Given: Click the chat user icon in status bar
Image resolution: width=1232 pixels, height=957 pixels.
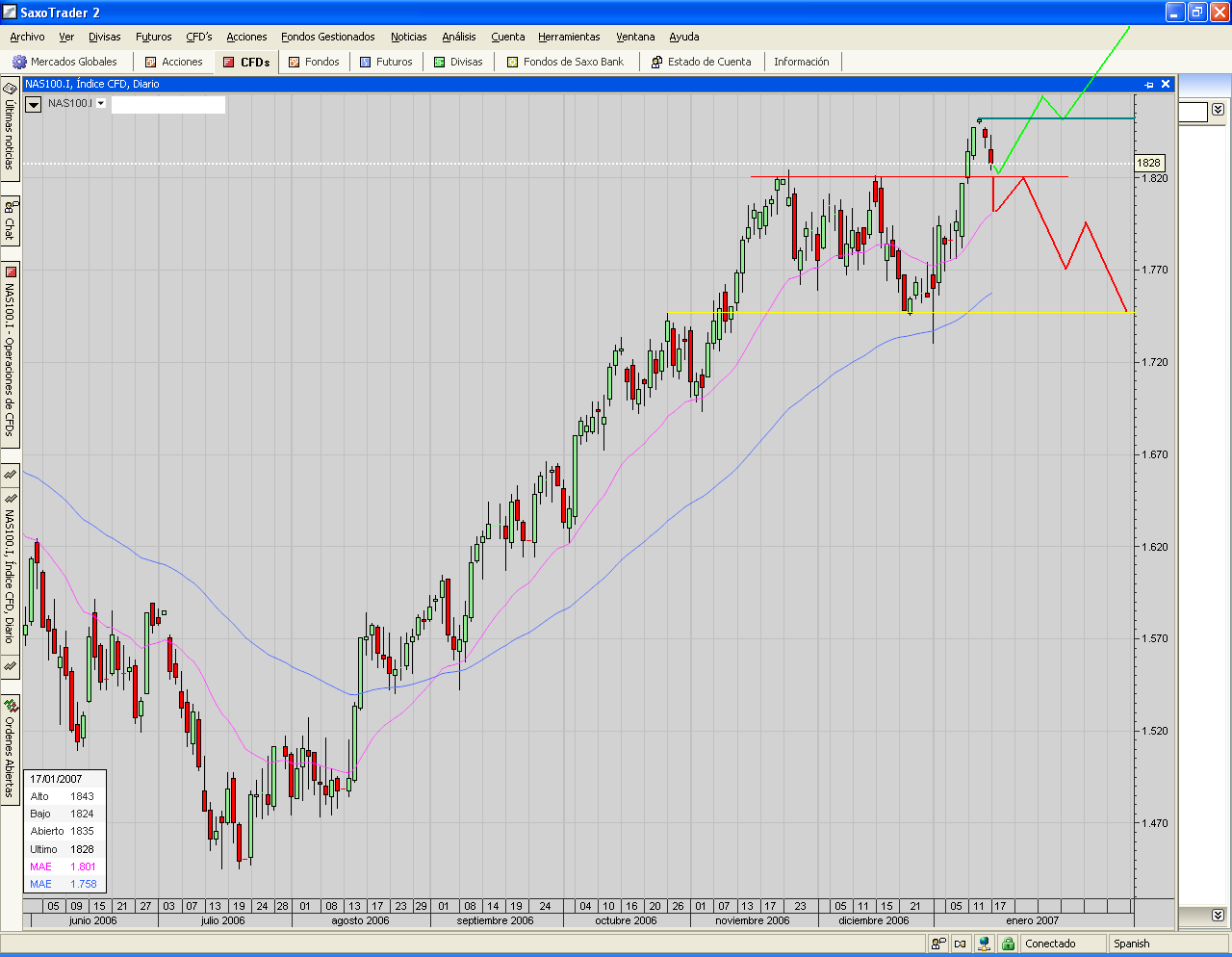Looking at the screenshot, I should [938, 944].
